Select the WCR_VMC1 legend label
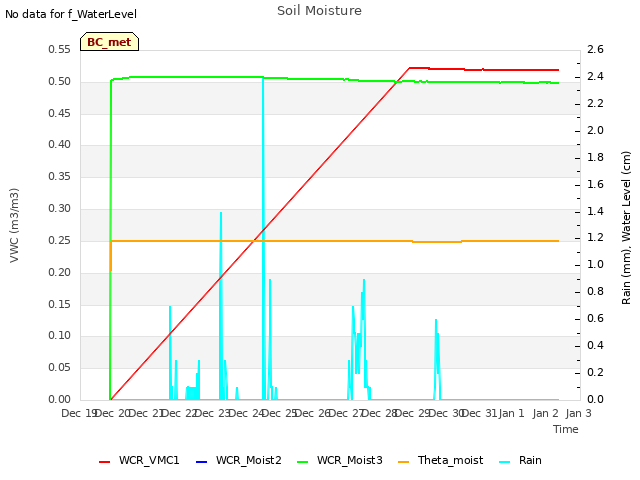Viewport: 640px width, 480px height. pyautogui.click(x=149, y=460)
